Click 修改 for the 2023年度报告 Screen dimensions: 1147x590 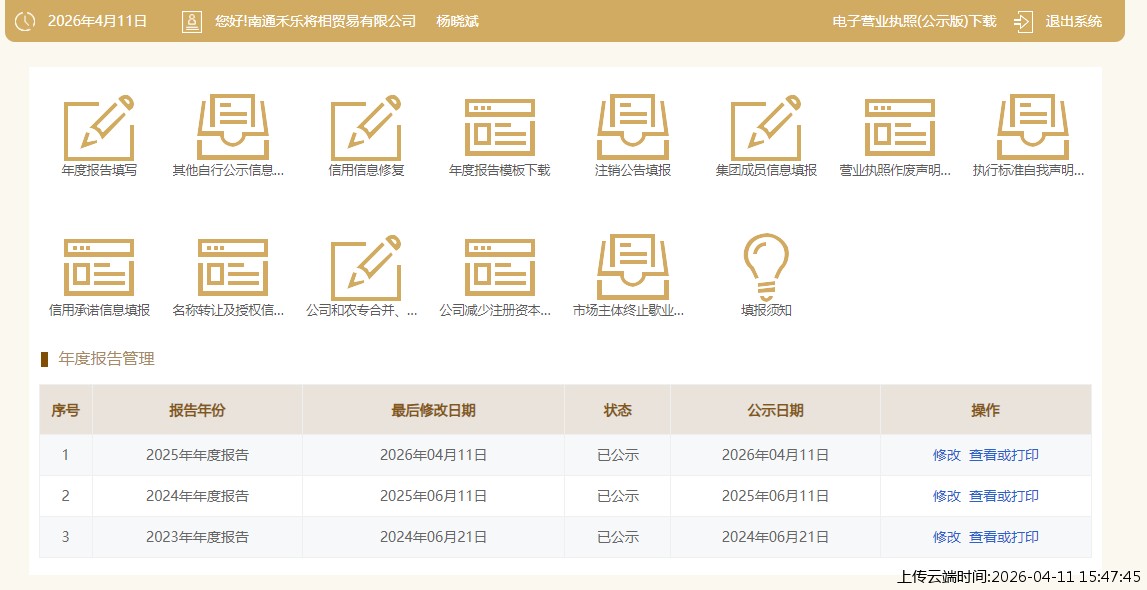coord(946,537)
